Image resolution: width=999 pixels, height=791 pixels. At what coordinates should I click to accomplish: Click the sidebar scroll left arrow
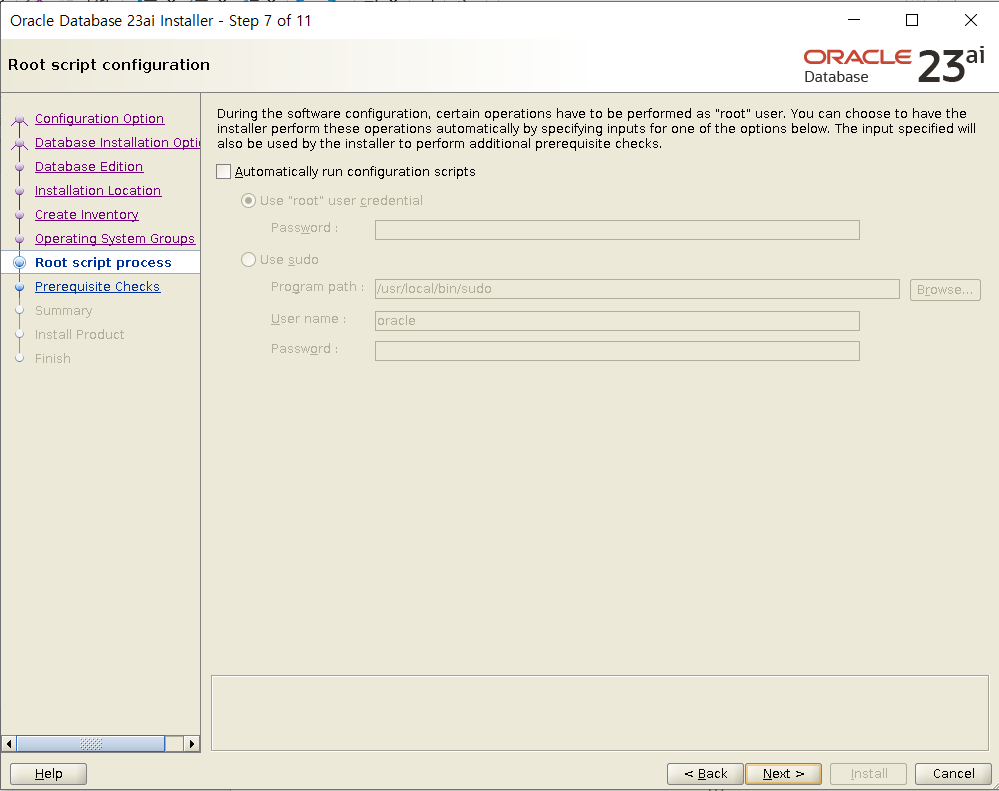pyautogui.click(x=9, y=744)
